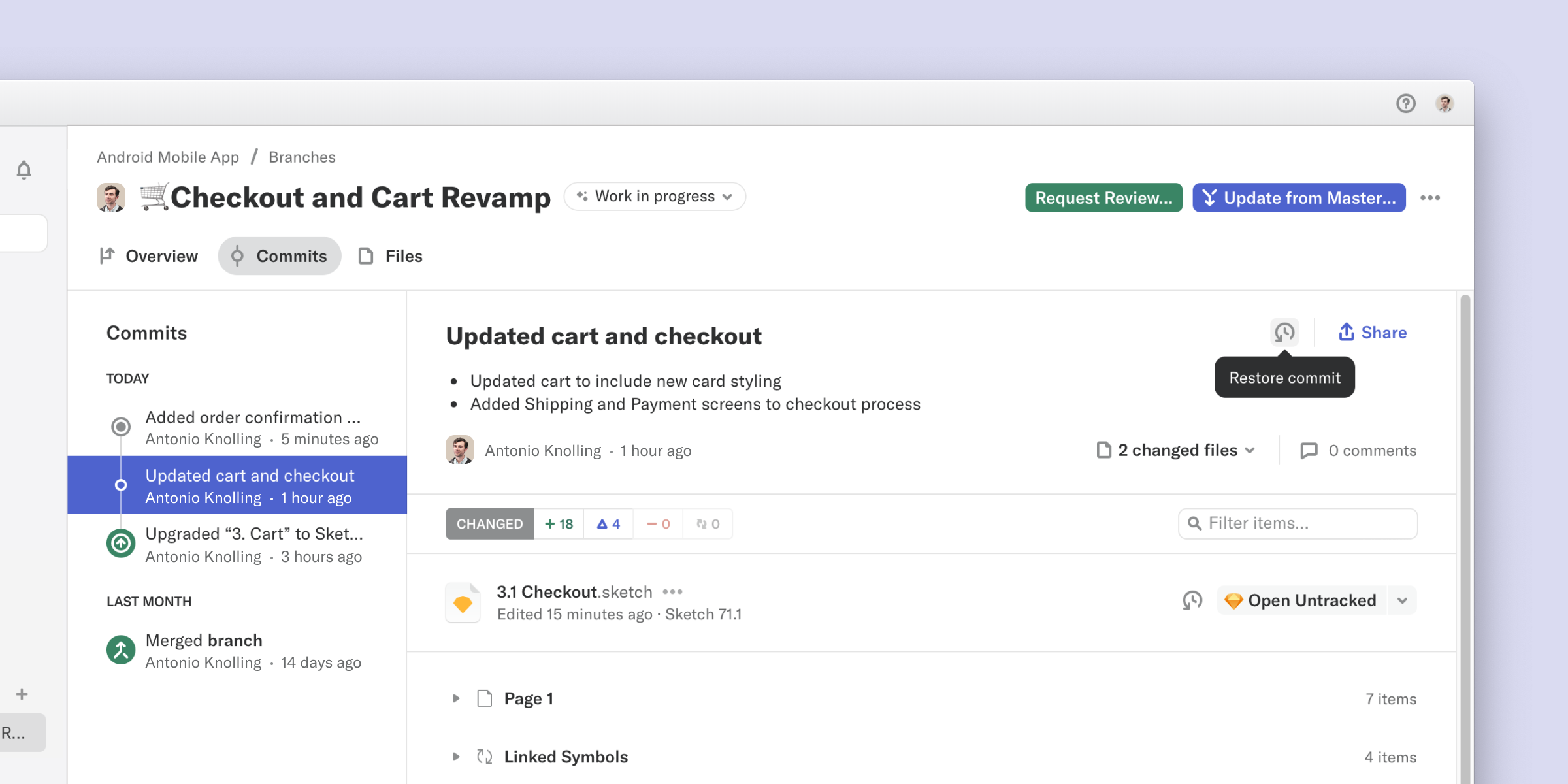Switch to the Overview tab

(148, 256)
